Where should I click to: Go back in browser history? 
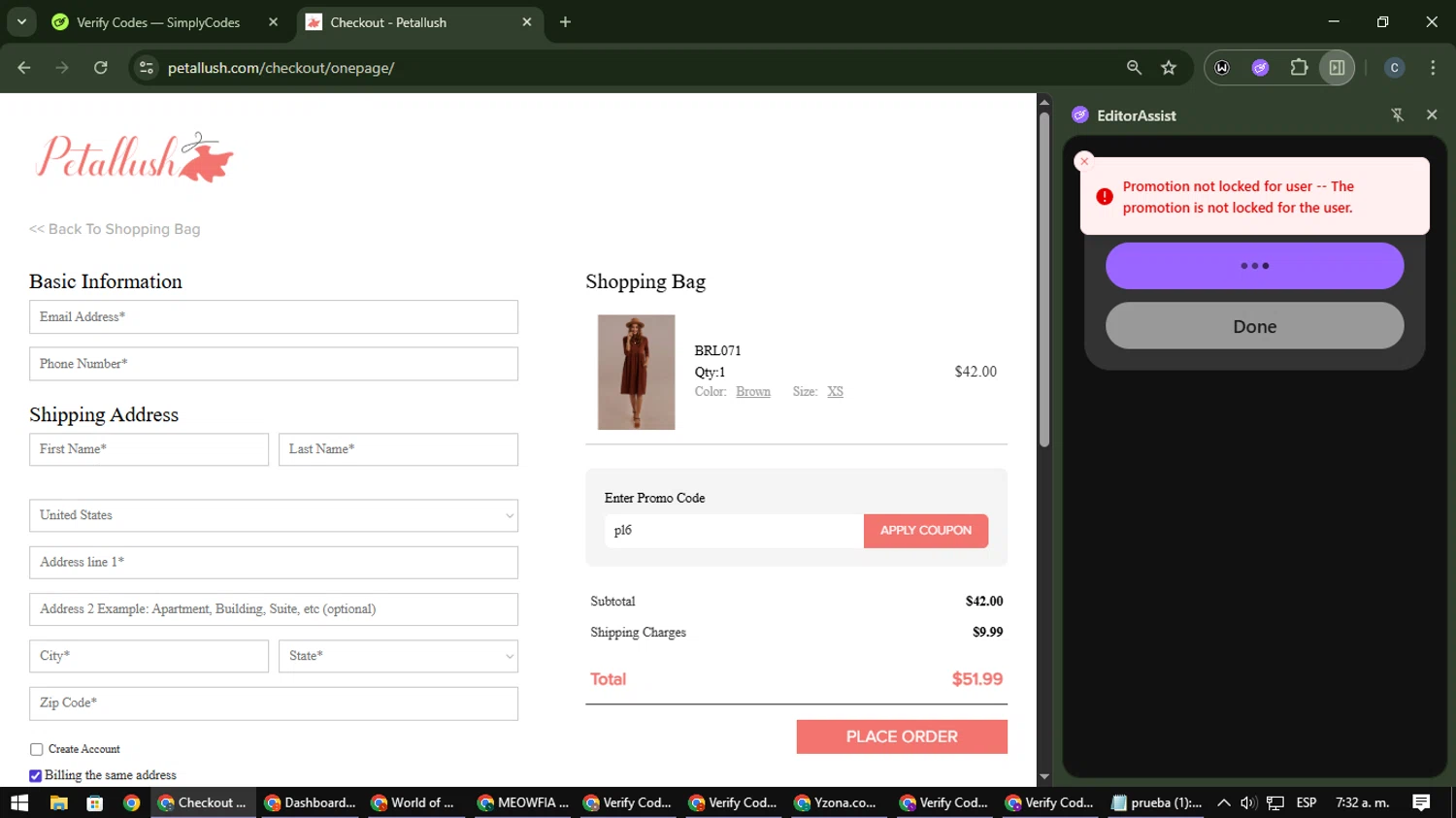(x=24, y=68)
